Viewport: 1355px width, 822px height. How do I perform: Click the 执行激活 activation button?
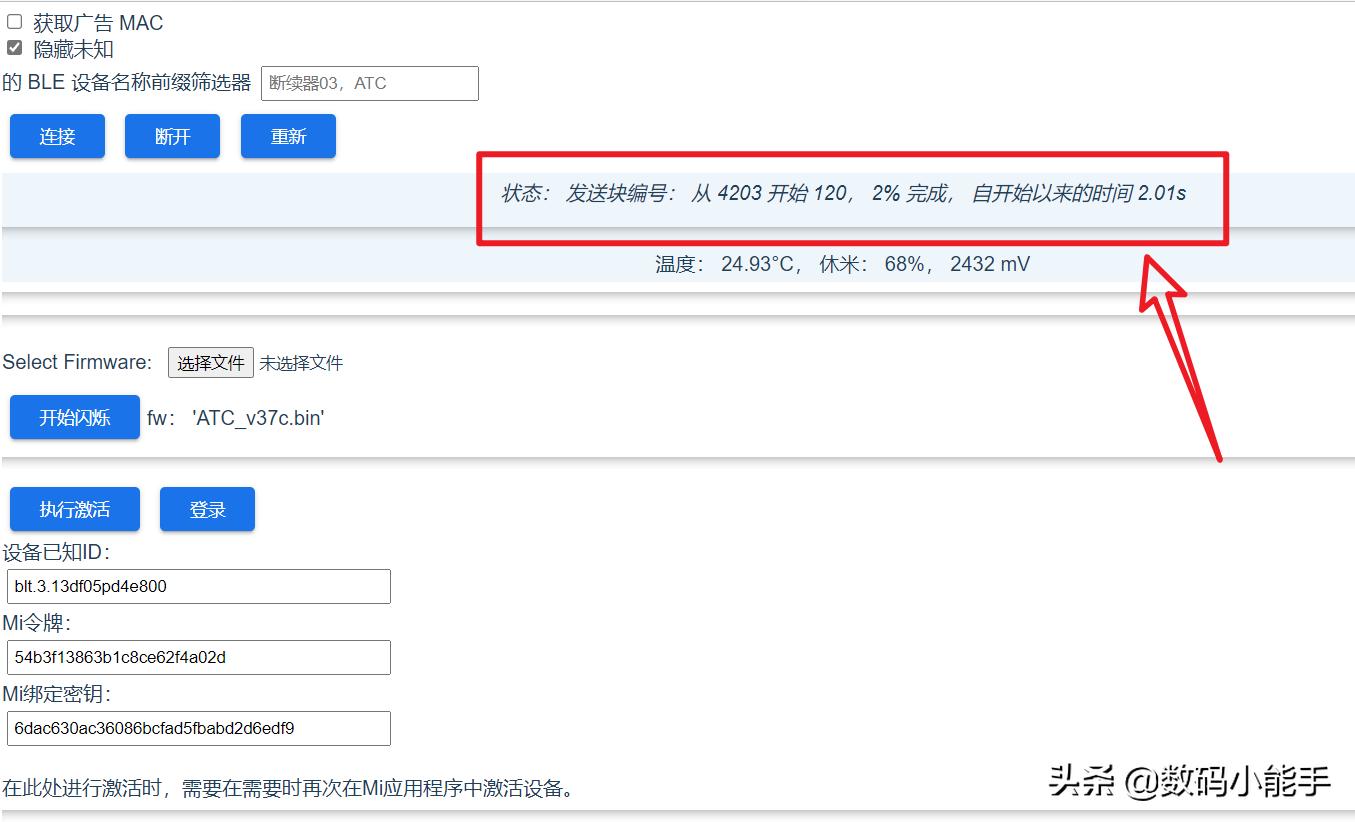pos(74,508)
